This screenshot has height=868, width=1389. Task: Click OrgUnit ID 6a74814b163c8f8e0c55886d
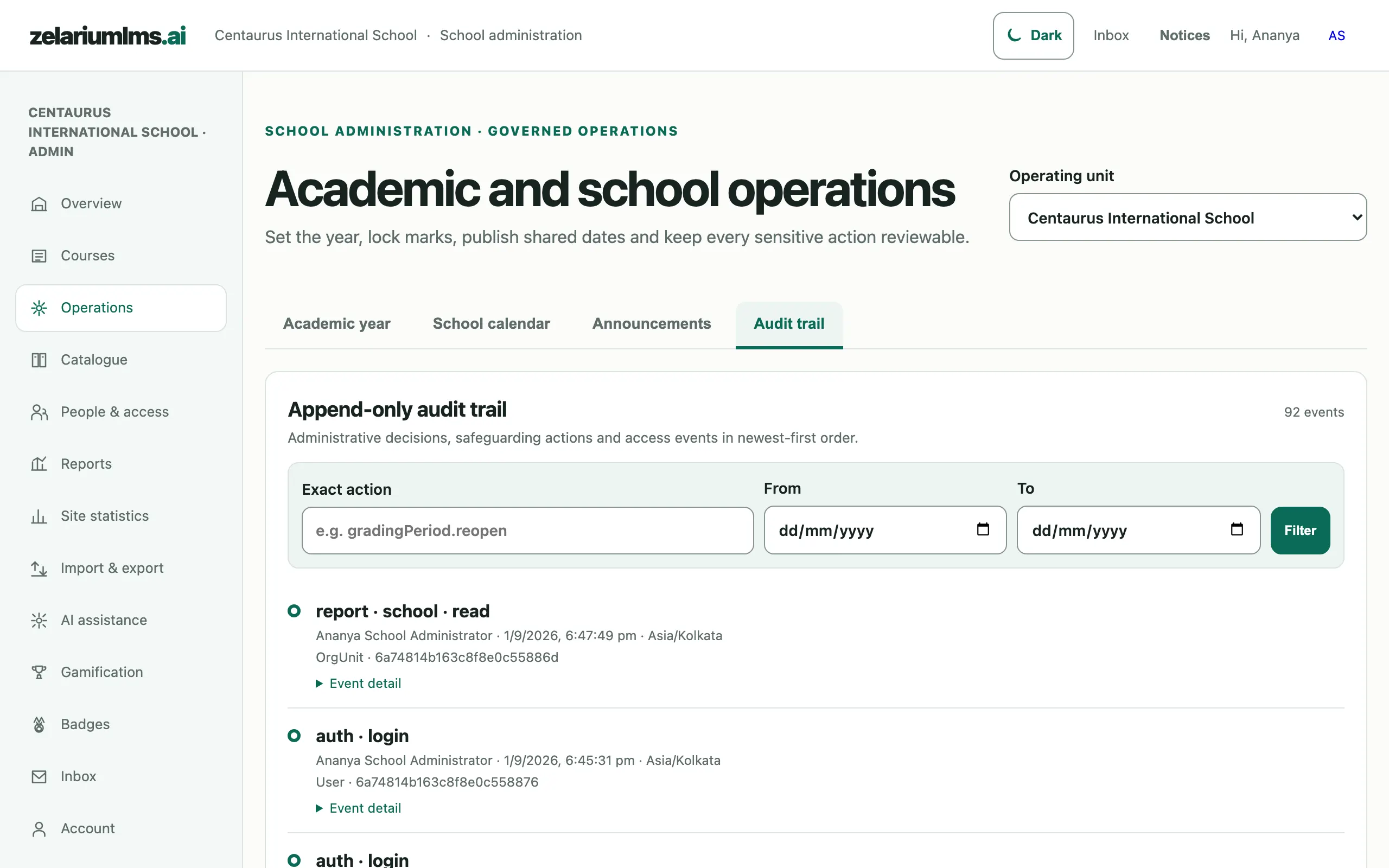467,658
